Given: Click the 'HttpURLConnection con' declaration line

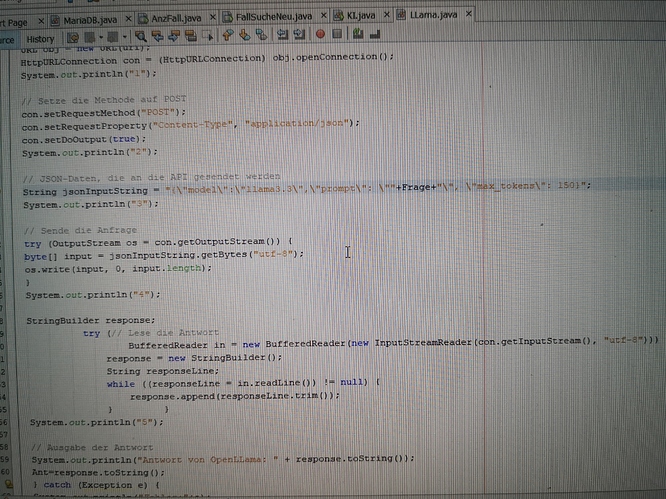Looking at the screenshot, I should 207,59.
